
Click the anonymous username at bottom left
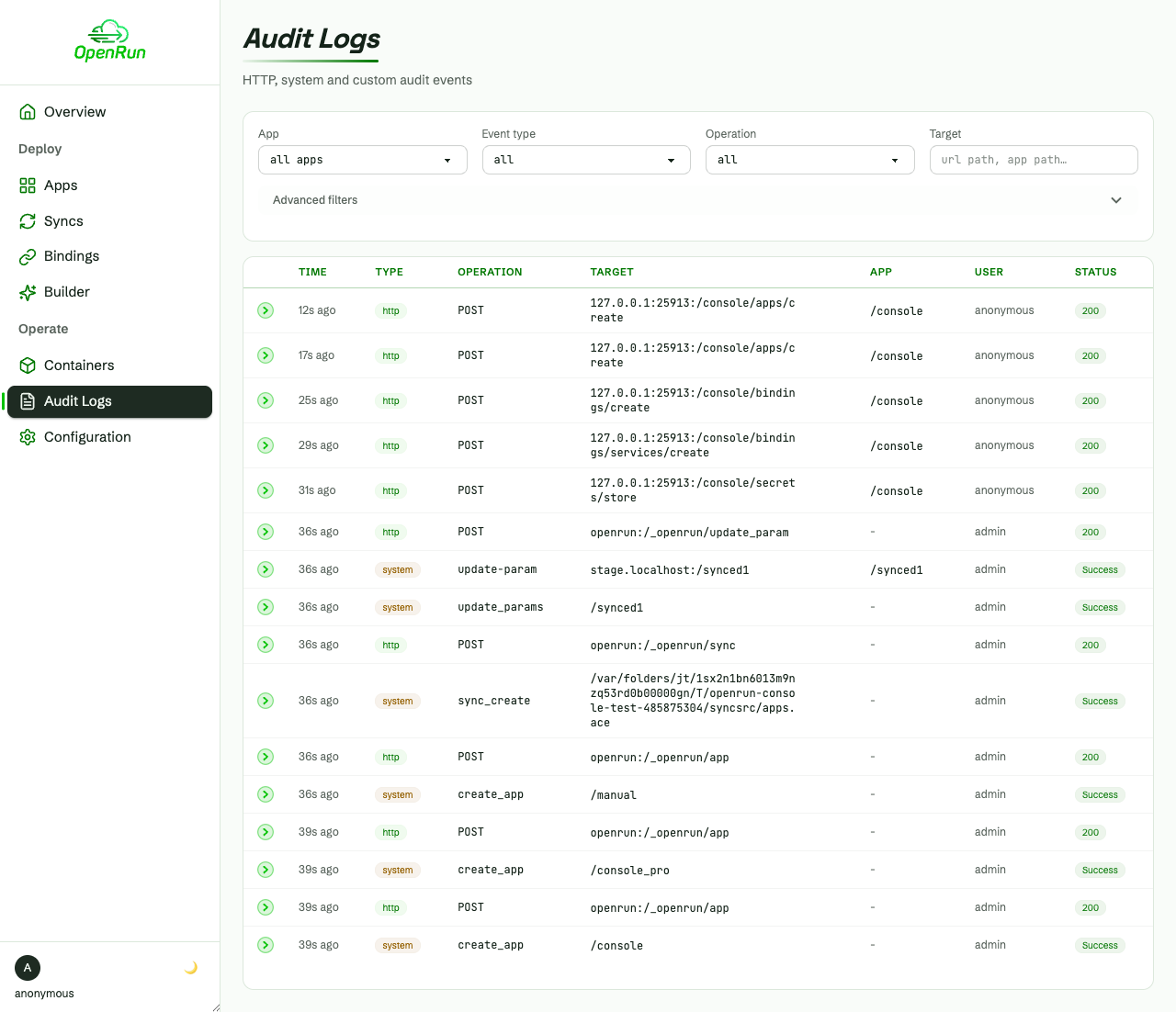pos(44,994)
